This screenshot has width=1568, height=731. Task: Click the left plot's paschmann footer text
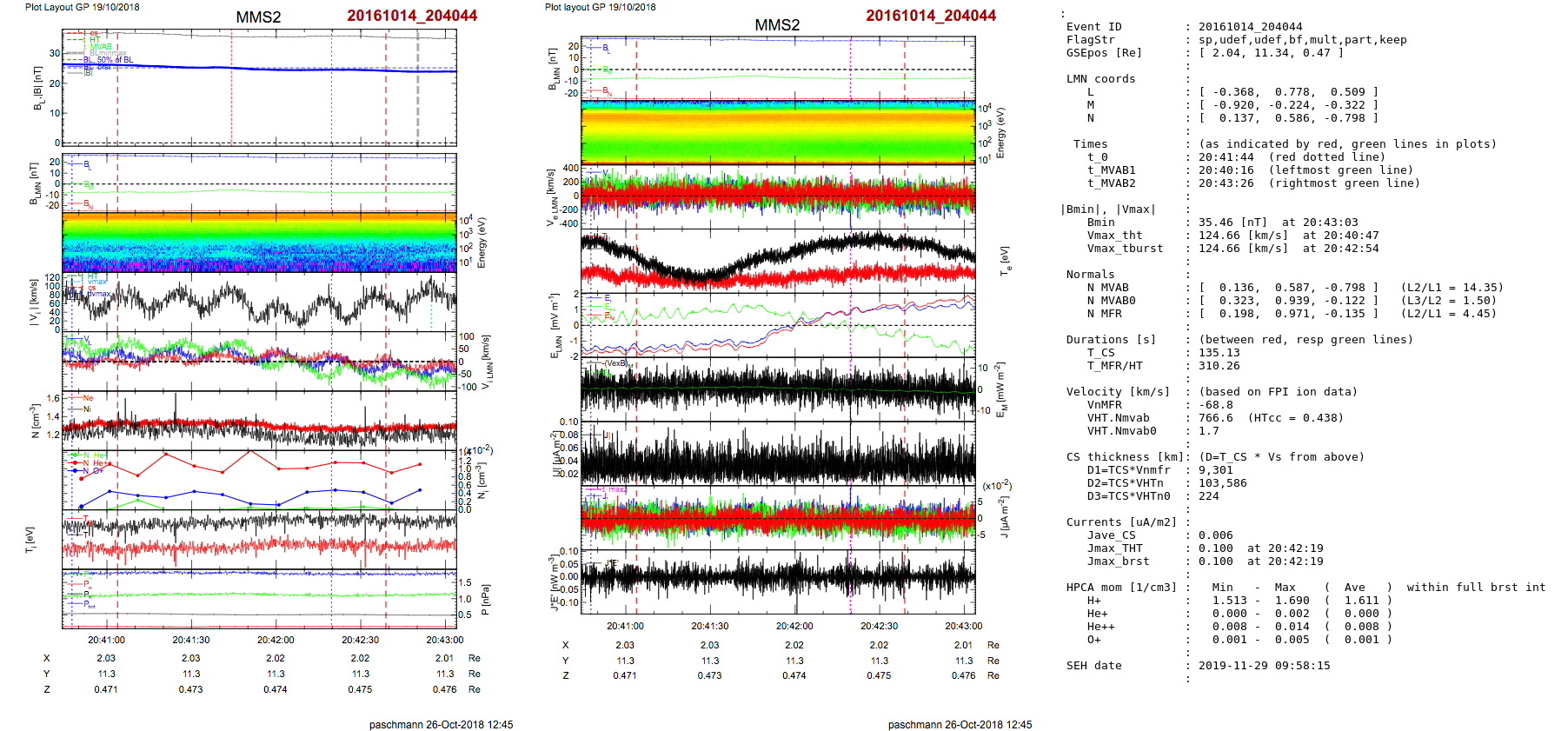pos(441,724)
